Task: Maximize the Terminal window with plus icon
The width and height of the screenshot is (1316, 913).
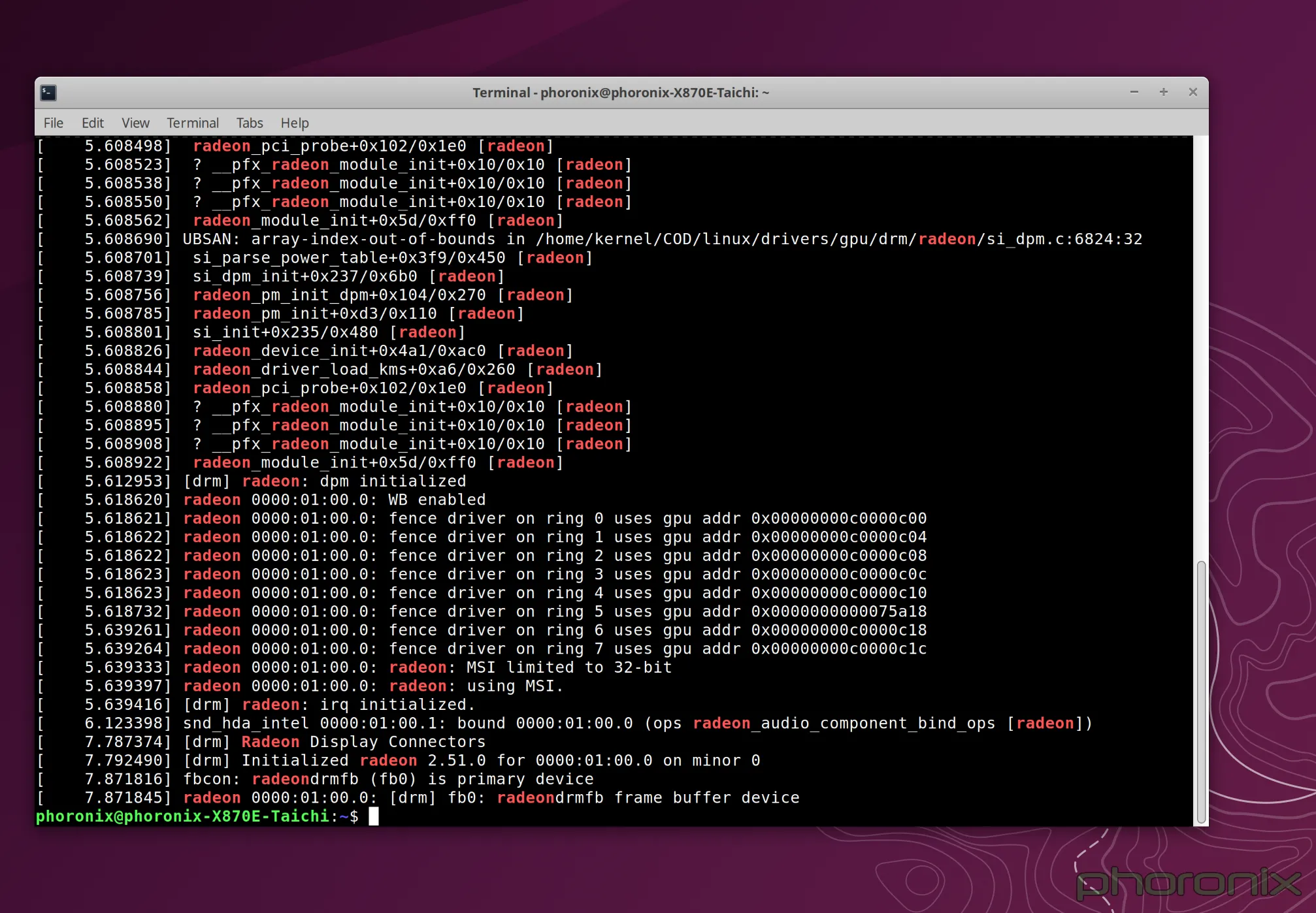Action: (1163, 92)
